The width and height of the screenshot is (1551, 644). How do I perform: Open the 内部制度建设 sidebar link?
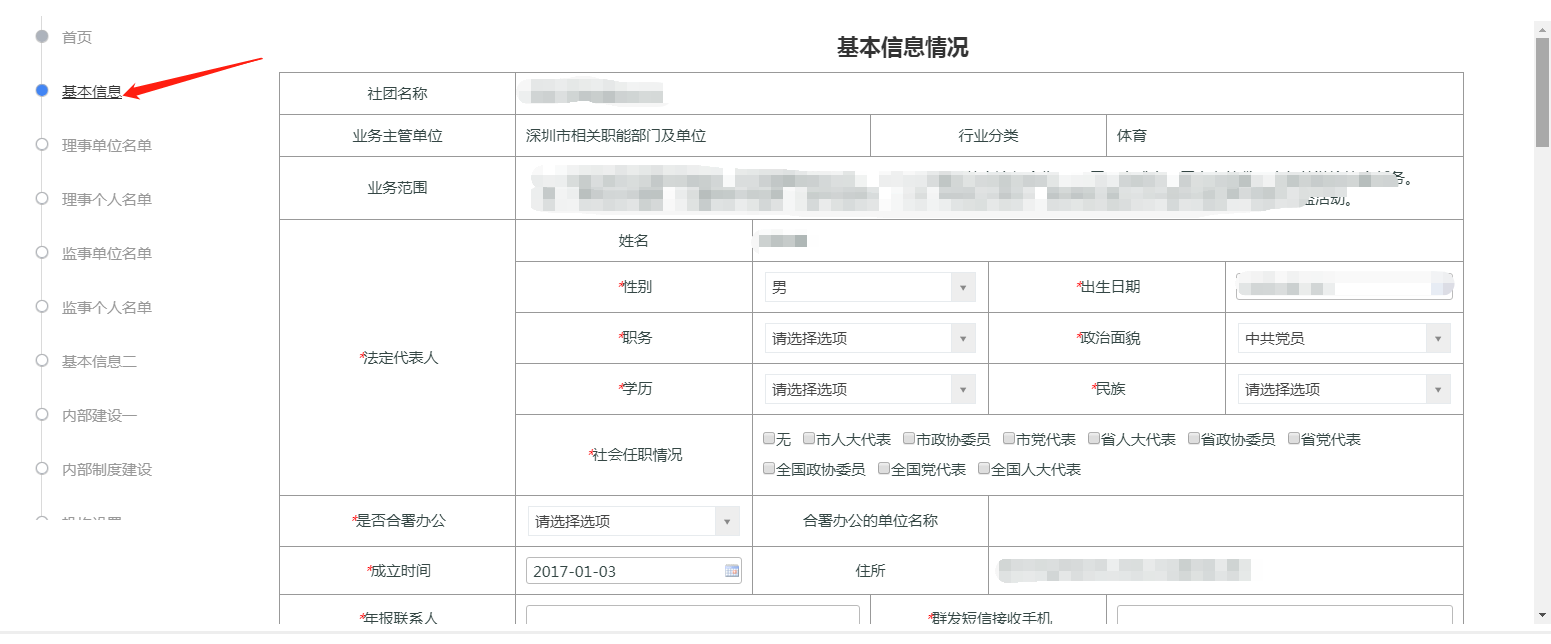107,469
